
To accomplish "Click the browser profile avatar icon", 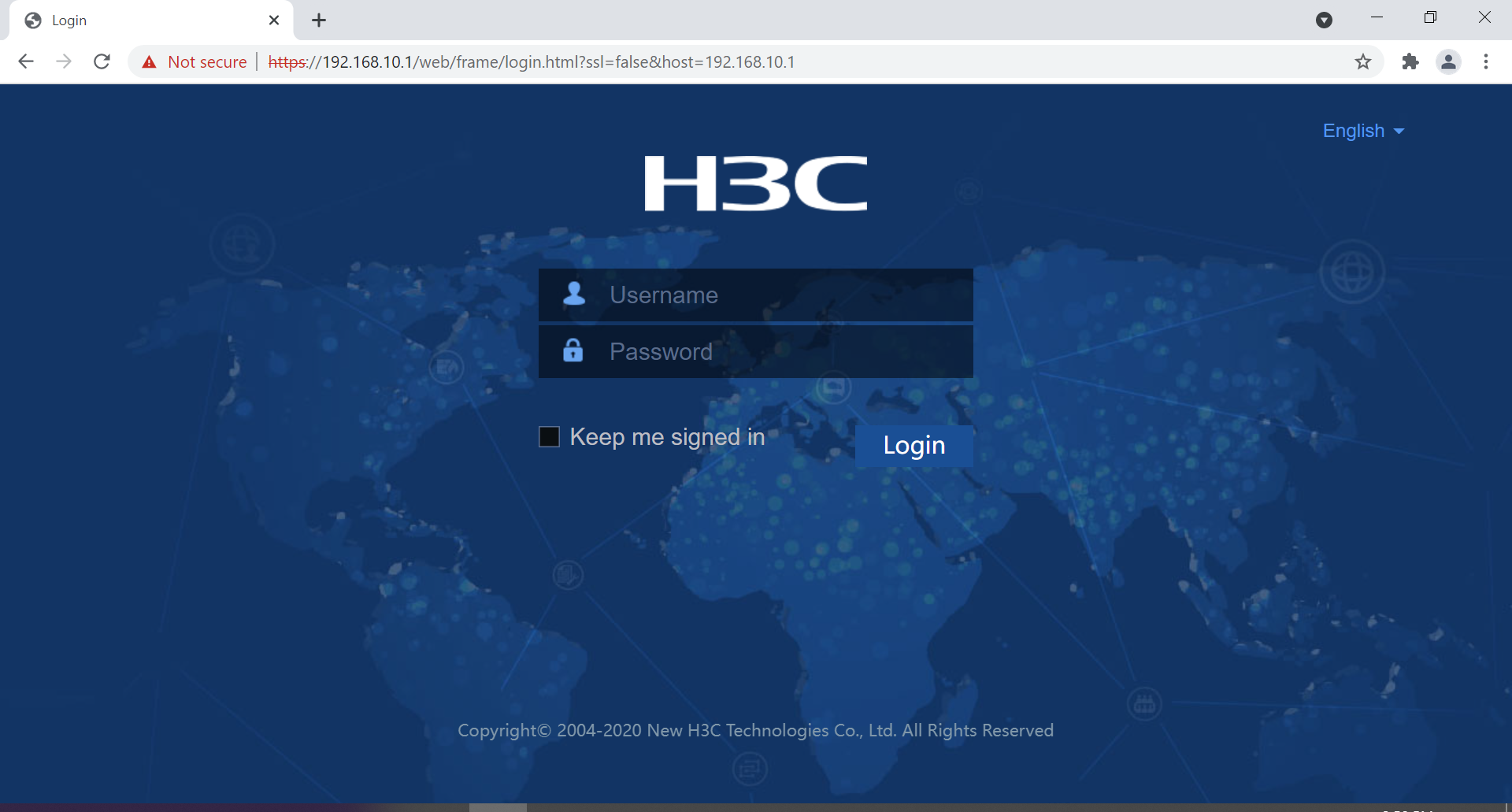I will [1449, 61].
